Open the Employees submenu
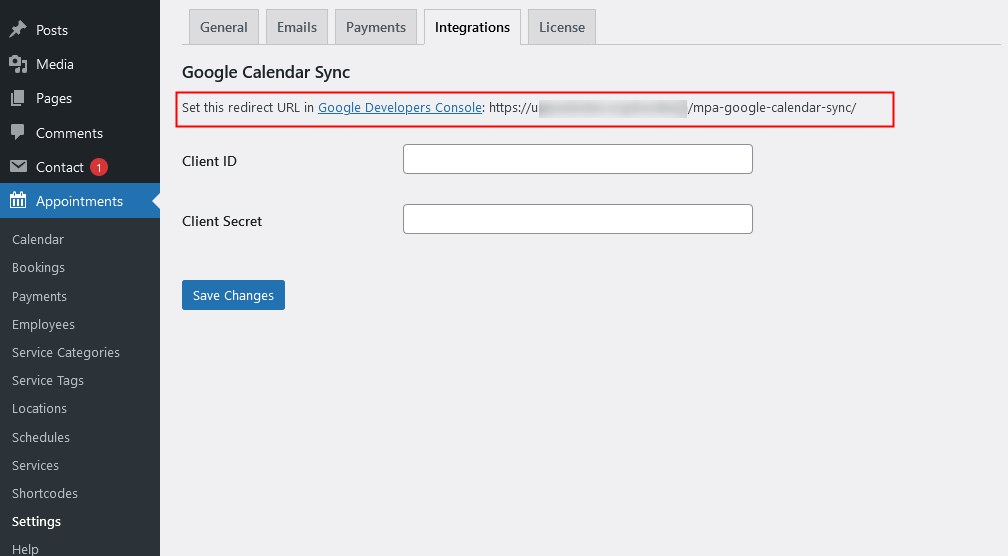 pyautogui.click(x=43, y=324)
